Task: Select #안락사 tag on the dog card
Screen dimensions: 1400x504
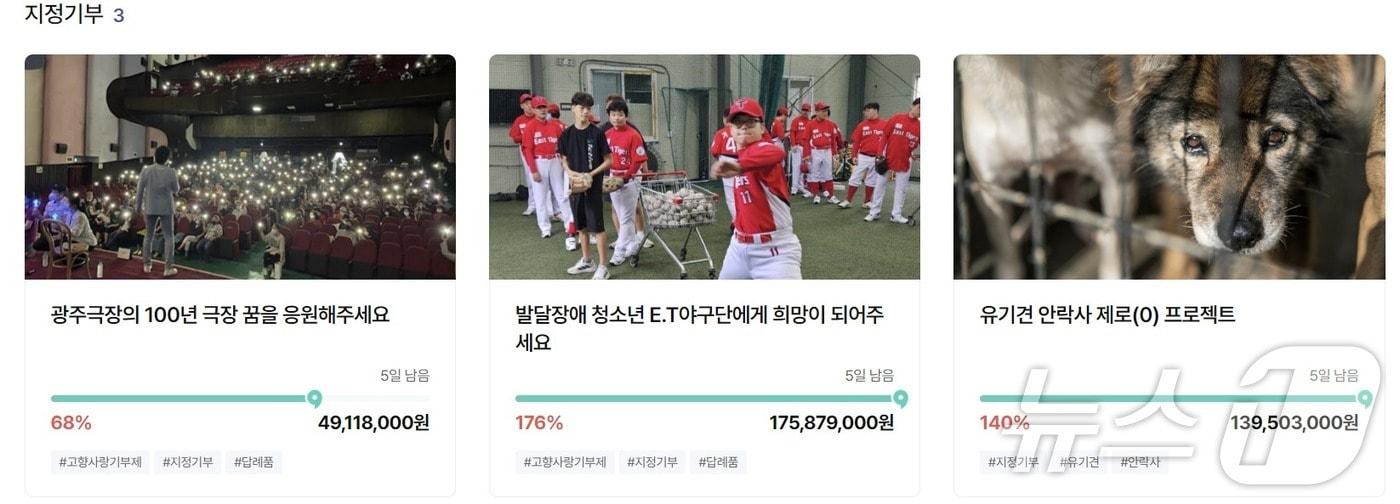Action: pos(1140,462)
